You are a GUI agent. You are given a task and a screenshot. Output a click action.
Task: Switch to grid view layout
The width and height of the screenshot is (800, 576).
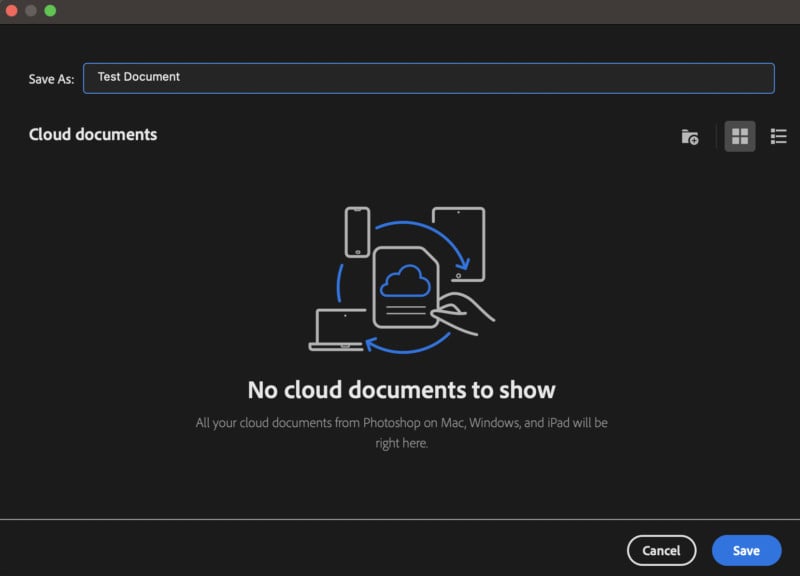point(740,137)
